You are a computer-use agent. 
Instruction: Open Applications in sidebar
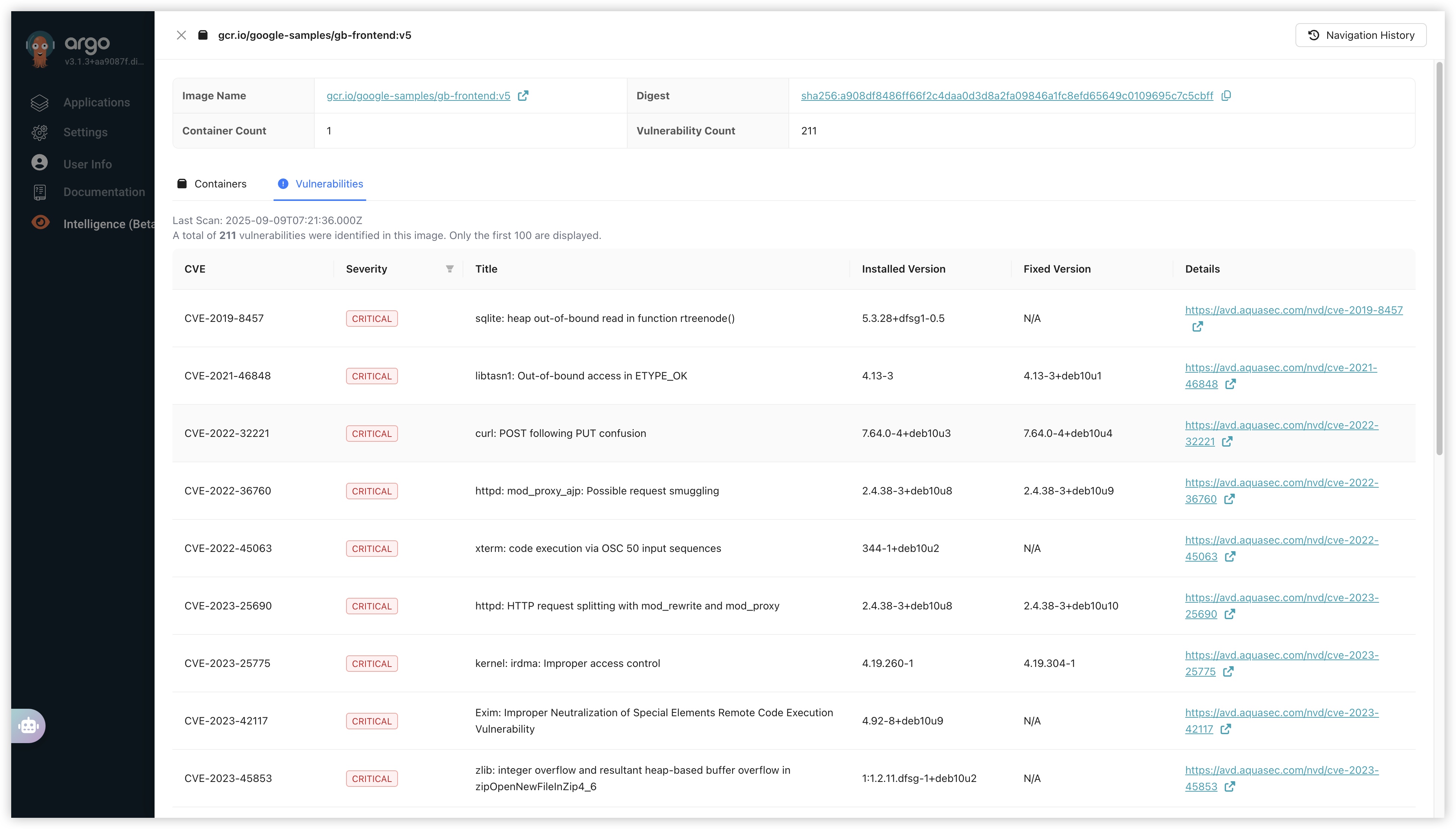tap(96, 102)
